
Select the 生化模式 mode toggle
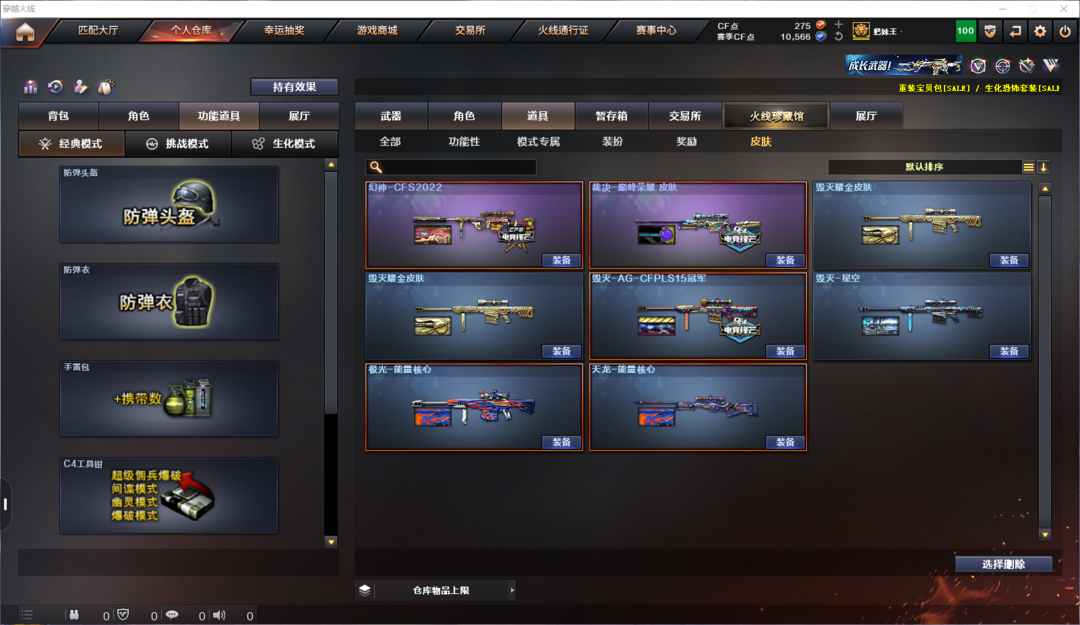coord(284,143)
